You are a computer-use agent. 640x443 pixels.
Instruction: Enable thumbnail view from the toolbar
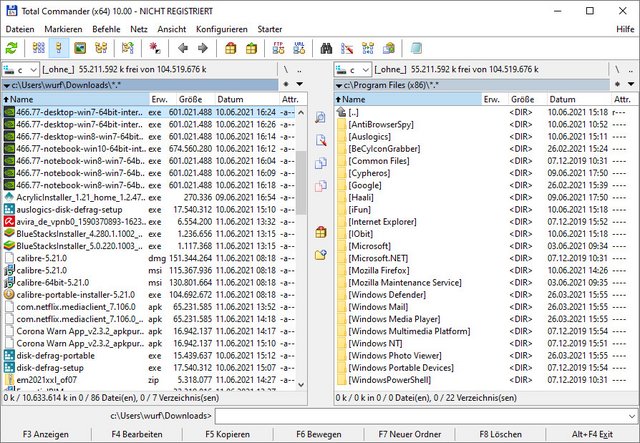[80, 49]
